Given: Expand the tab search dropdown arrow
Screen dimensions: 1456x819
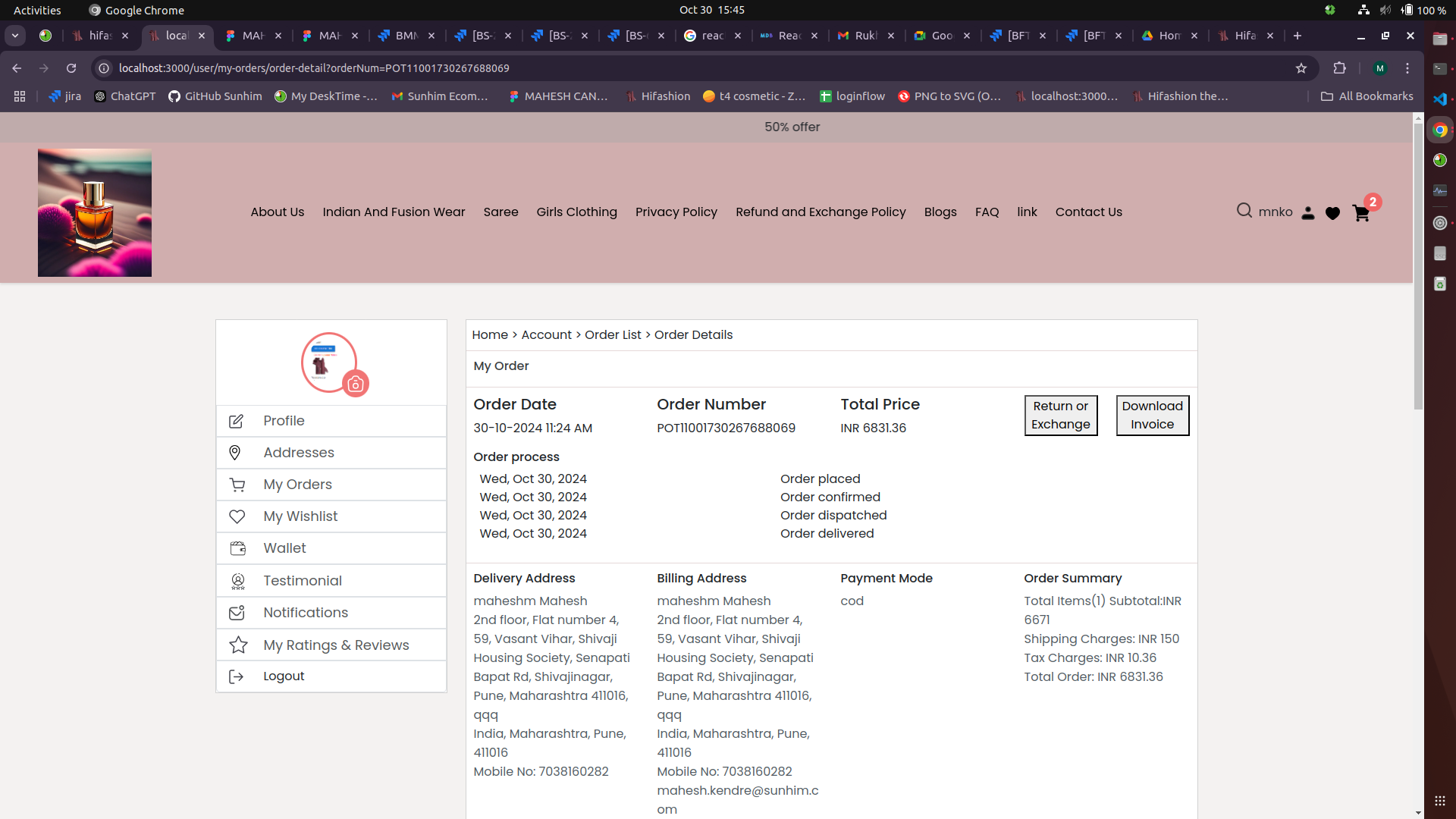Looking at the screenshot, I should [15, 36].
